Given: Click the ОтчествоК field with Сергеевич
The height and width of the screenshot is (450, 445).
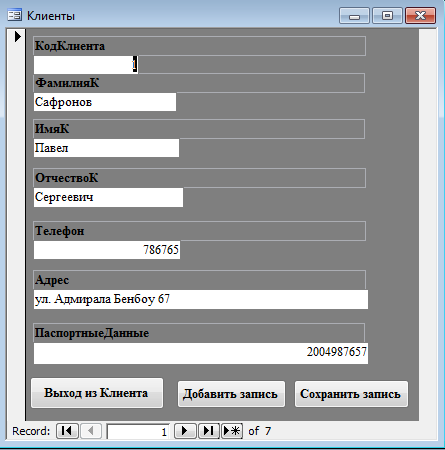Looking at the screenshot, I should (x=108, y=197).
